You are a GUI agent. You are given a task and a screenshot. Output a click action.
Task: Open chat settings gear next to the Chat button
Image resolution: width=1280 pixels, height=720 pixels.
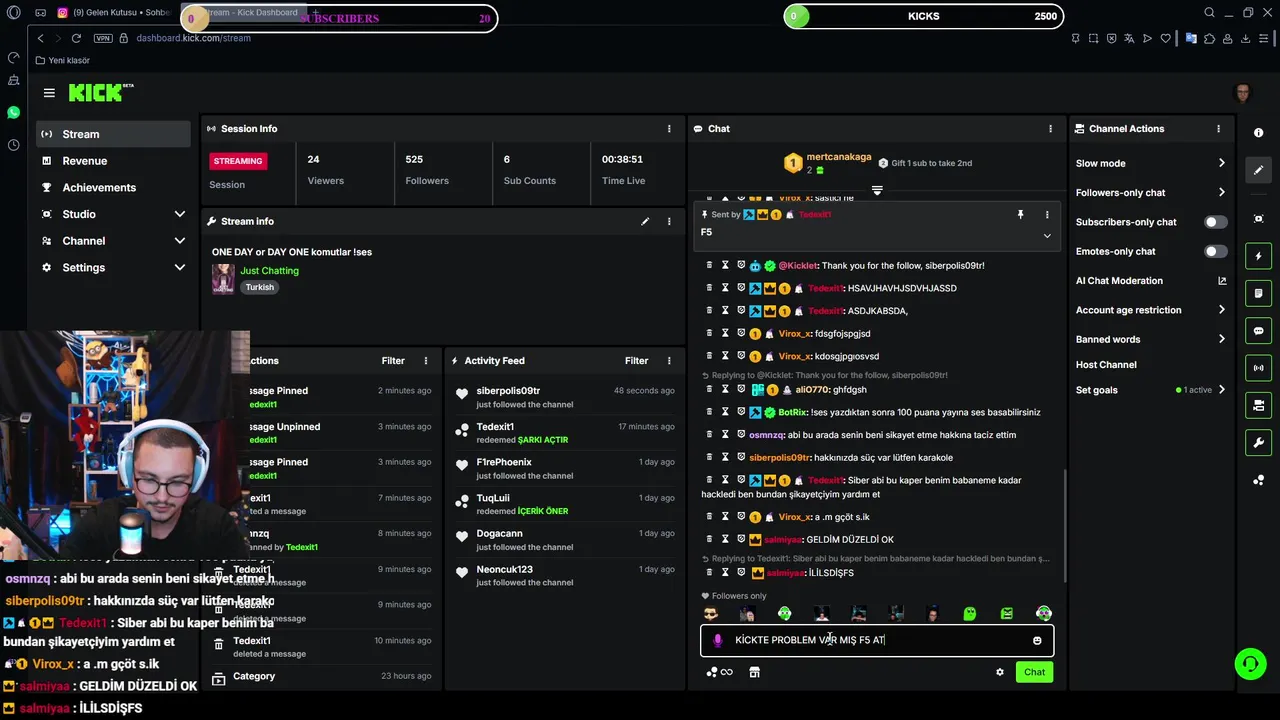999,672
